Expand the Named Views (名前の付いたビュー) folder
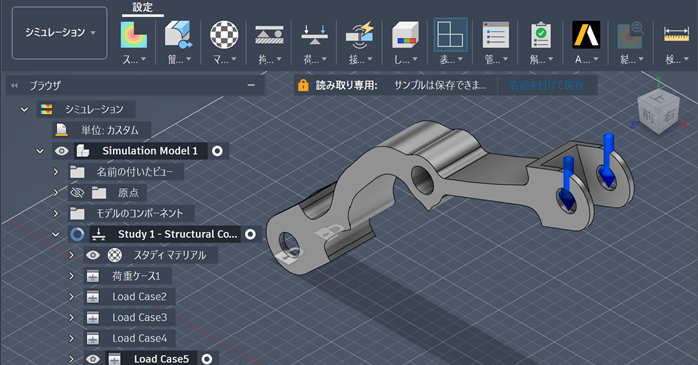This screenshot has height=365, width=698. click(56, 172)
